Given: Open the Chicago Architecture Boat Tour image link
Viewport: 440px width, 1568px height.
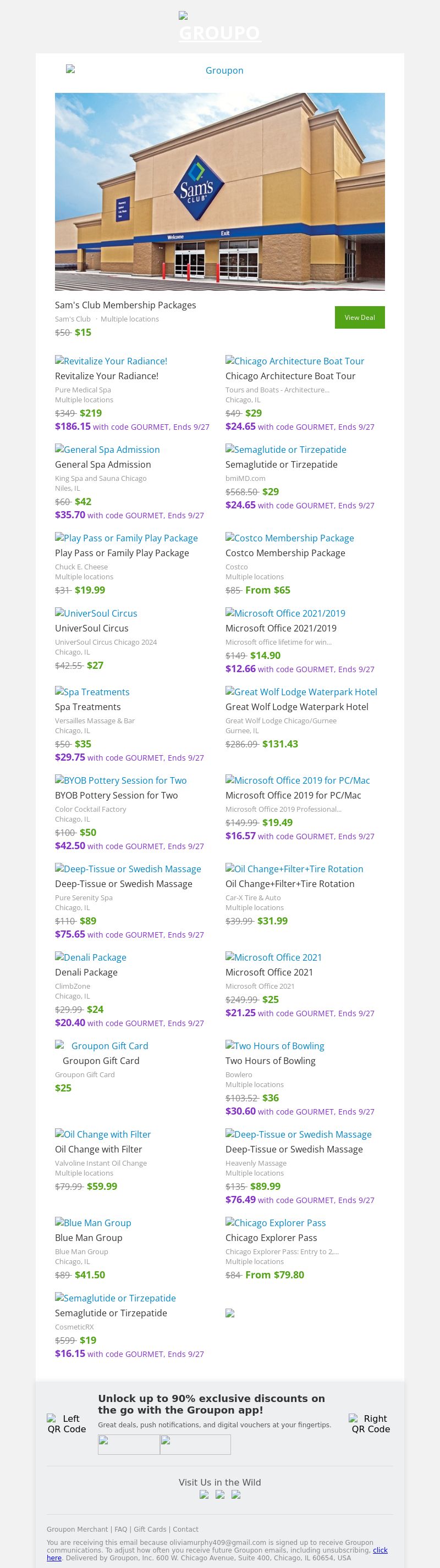Looking at the screenshot, I should pyautogui.click(x=294, y=361).
